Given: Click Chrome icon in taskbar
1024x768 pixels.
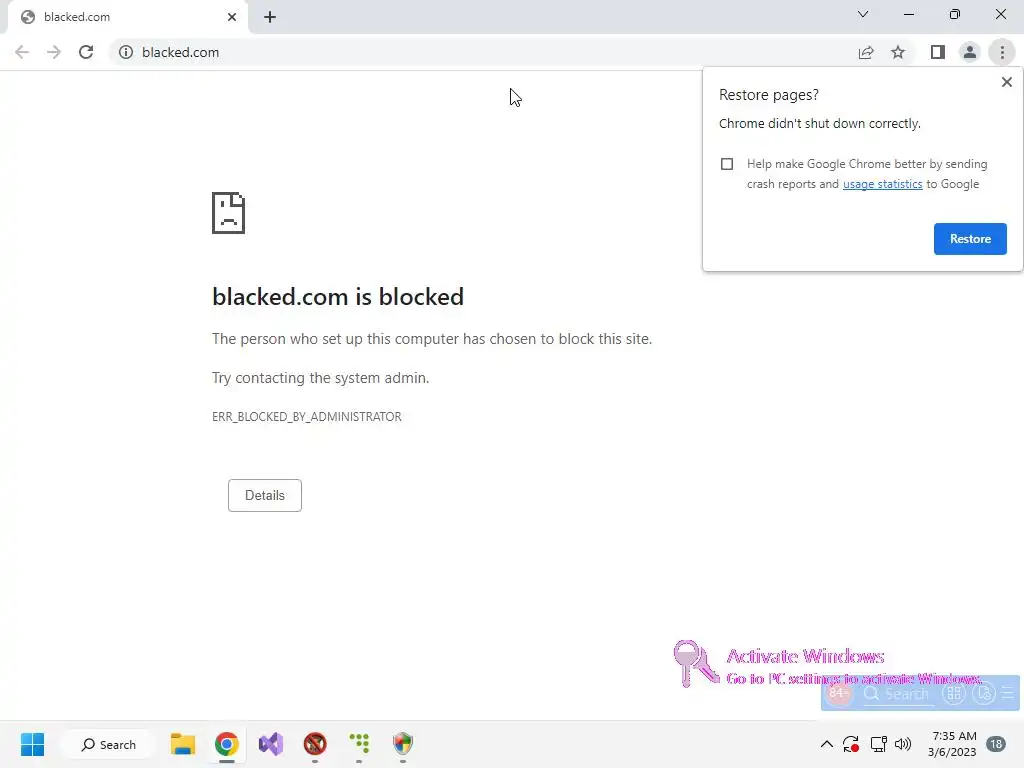Looking at the screenshot, I should pyautogui.click(x=227, y=744).
